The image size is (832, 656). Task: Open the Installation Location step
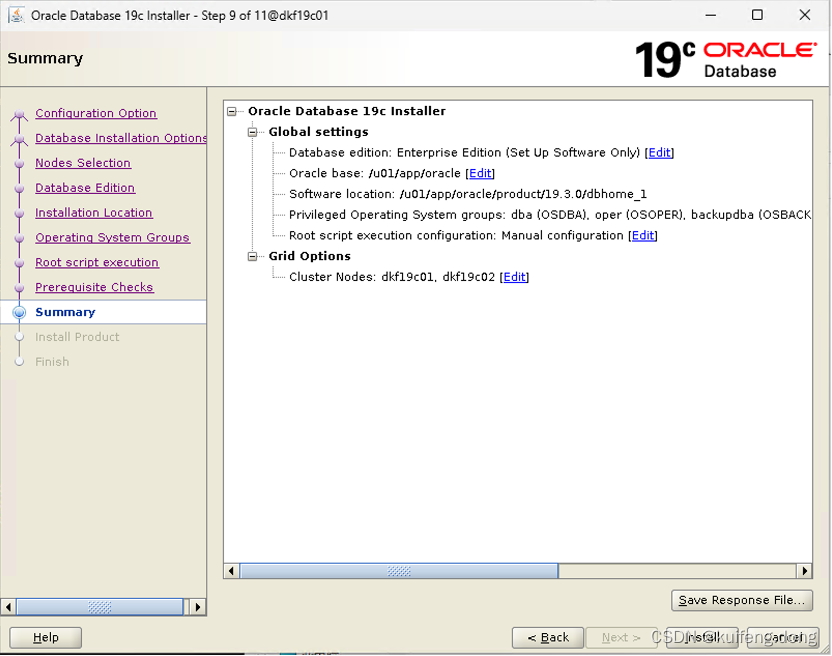(93, 213)
